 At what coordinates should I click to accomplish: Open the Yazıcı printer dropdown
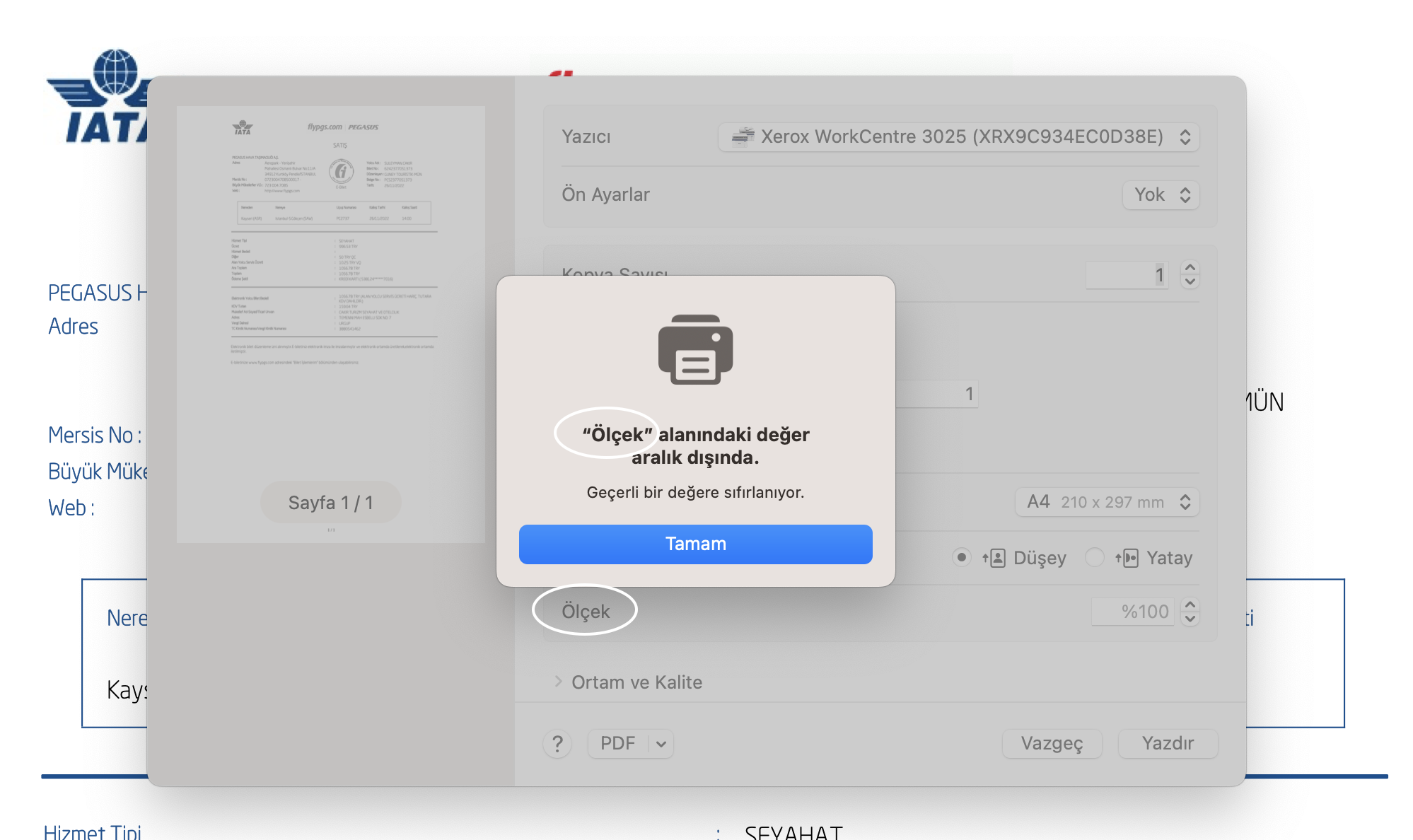[958, 136]
